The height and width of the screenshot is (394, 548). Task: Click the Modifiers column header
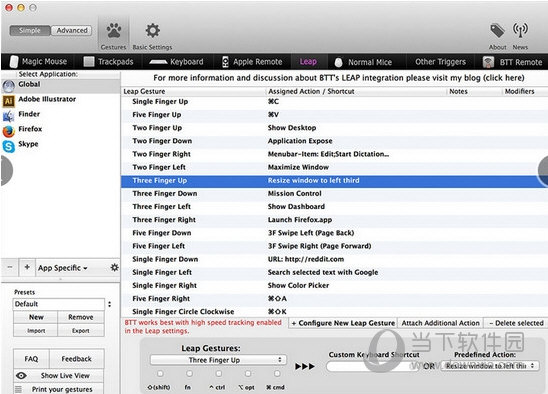click(524, 91)
